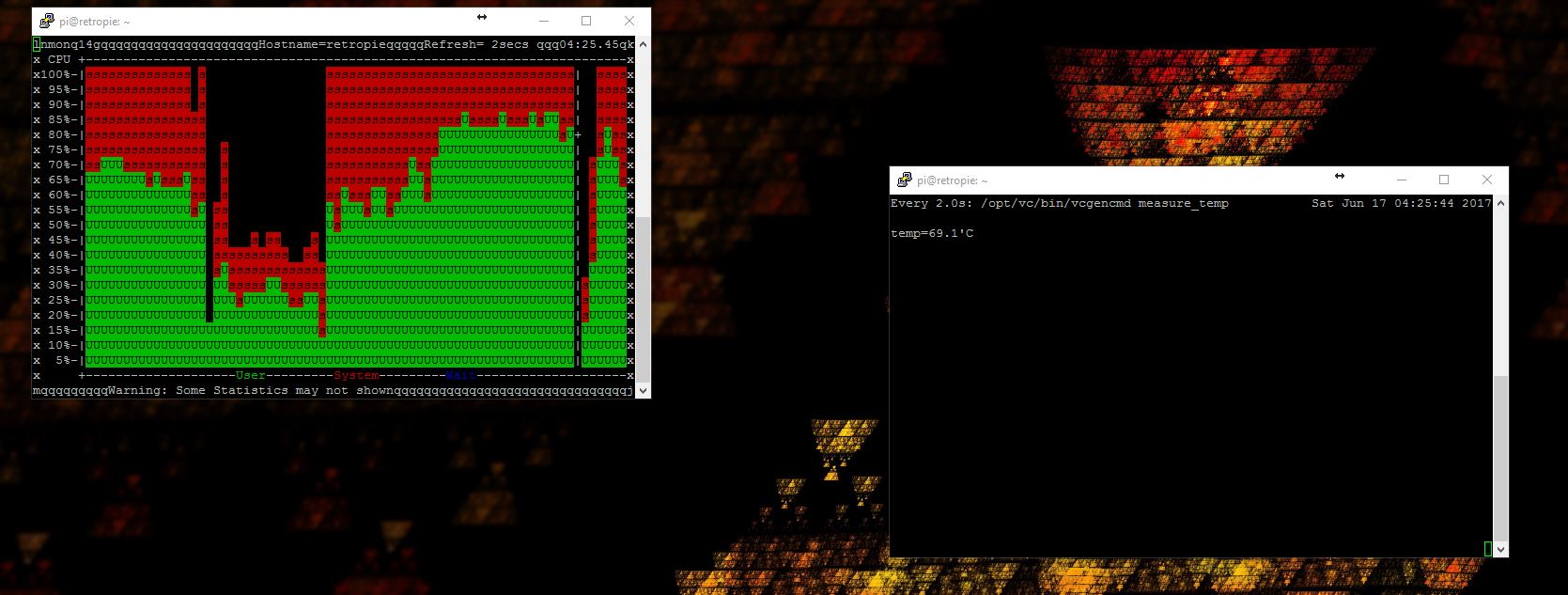The image size is (1568, 595).
Task: Click scroll-down arrow in measure_temp window
Action: point(1500,549)
